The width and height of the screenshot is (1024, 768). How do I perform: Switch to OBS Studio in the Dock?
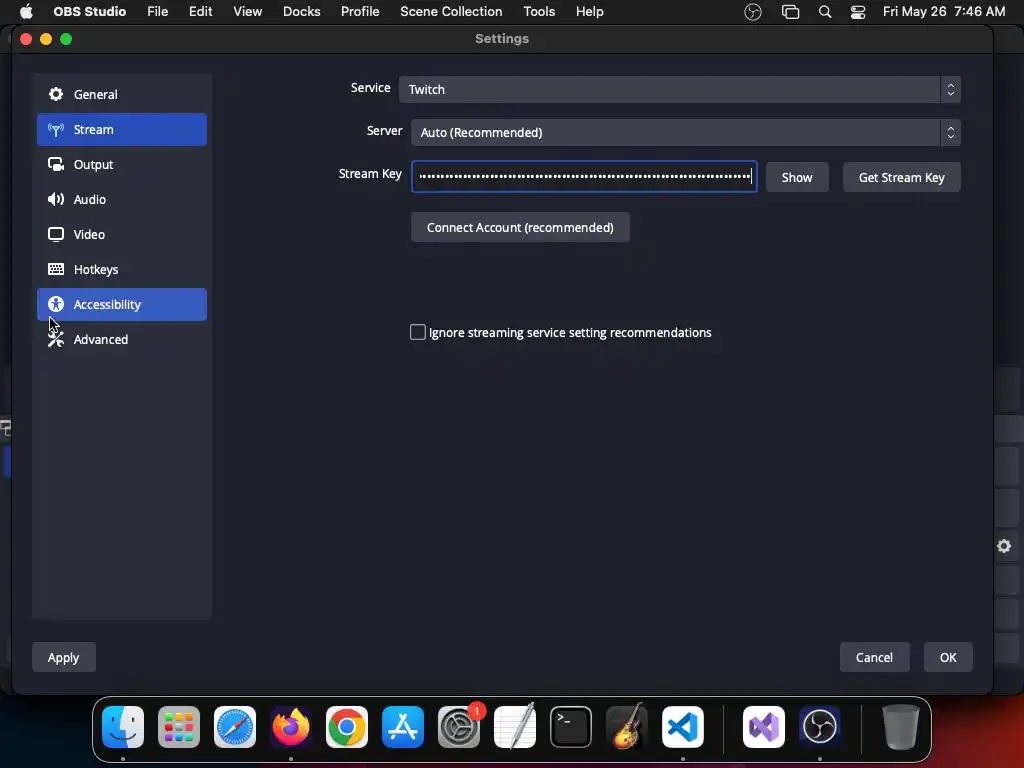[x=820, y=727]
